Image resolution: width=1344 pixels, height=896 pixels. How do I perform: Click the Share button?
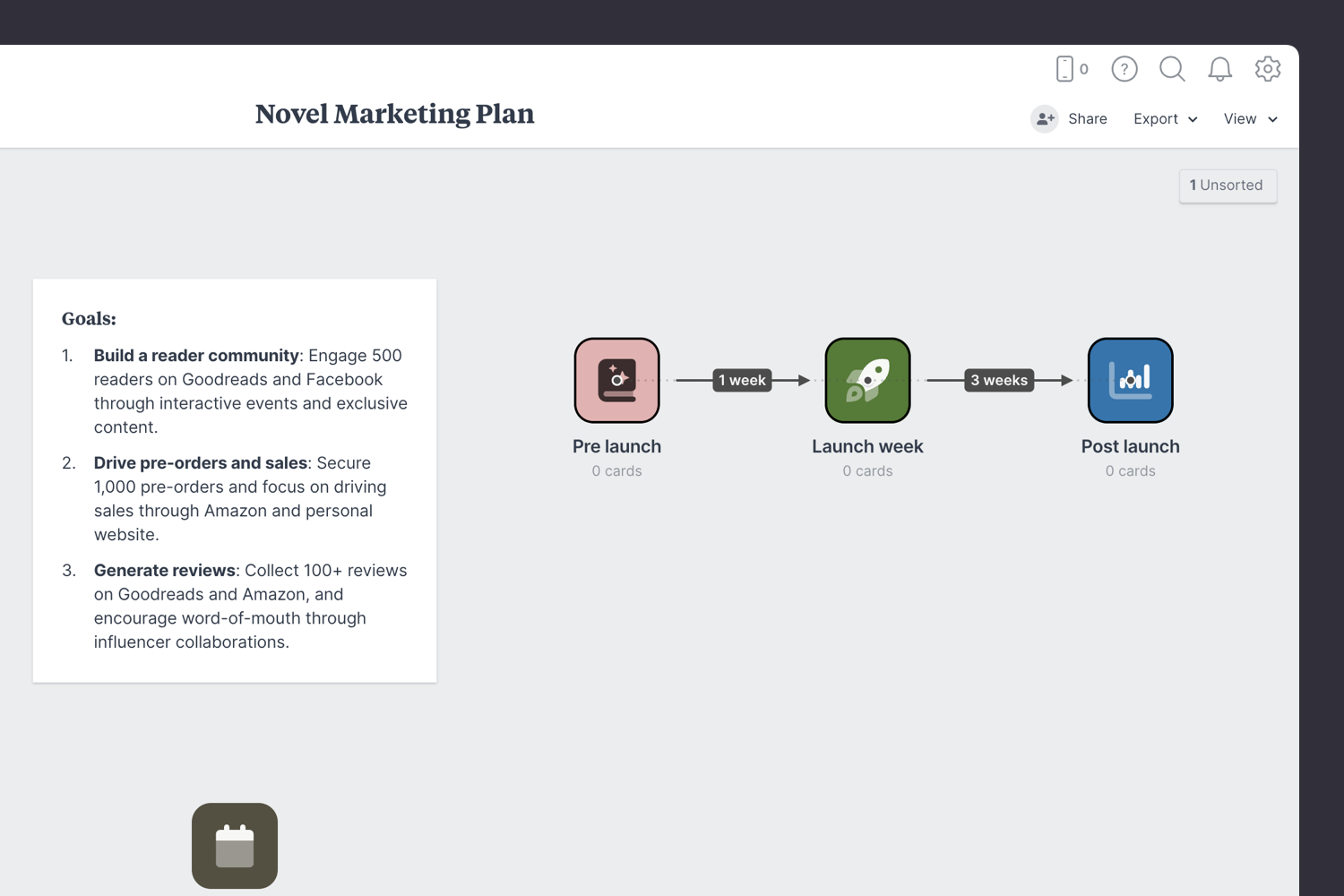point(1088,118)
